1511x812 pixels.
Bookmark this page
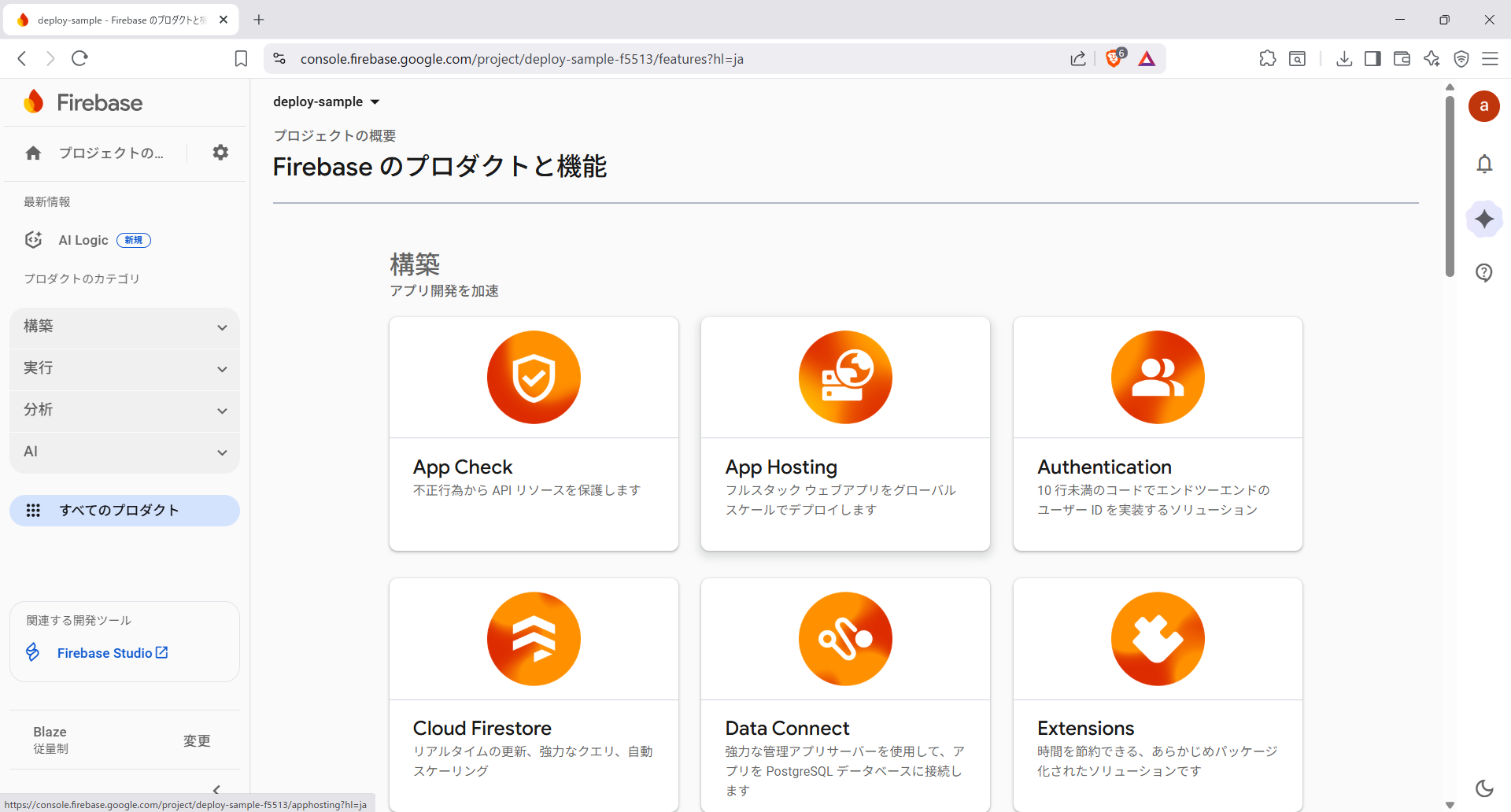241,59
